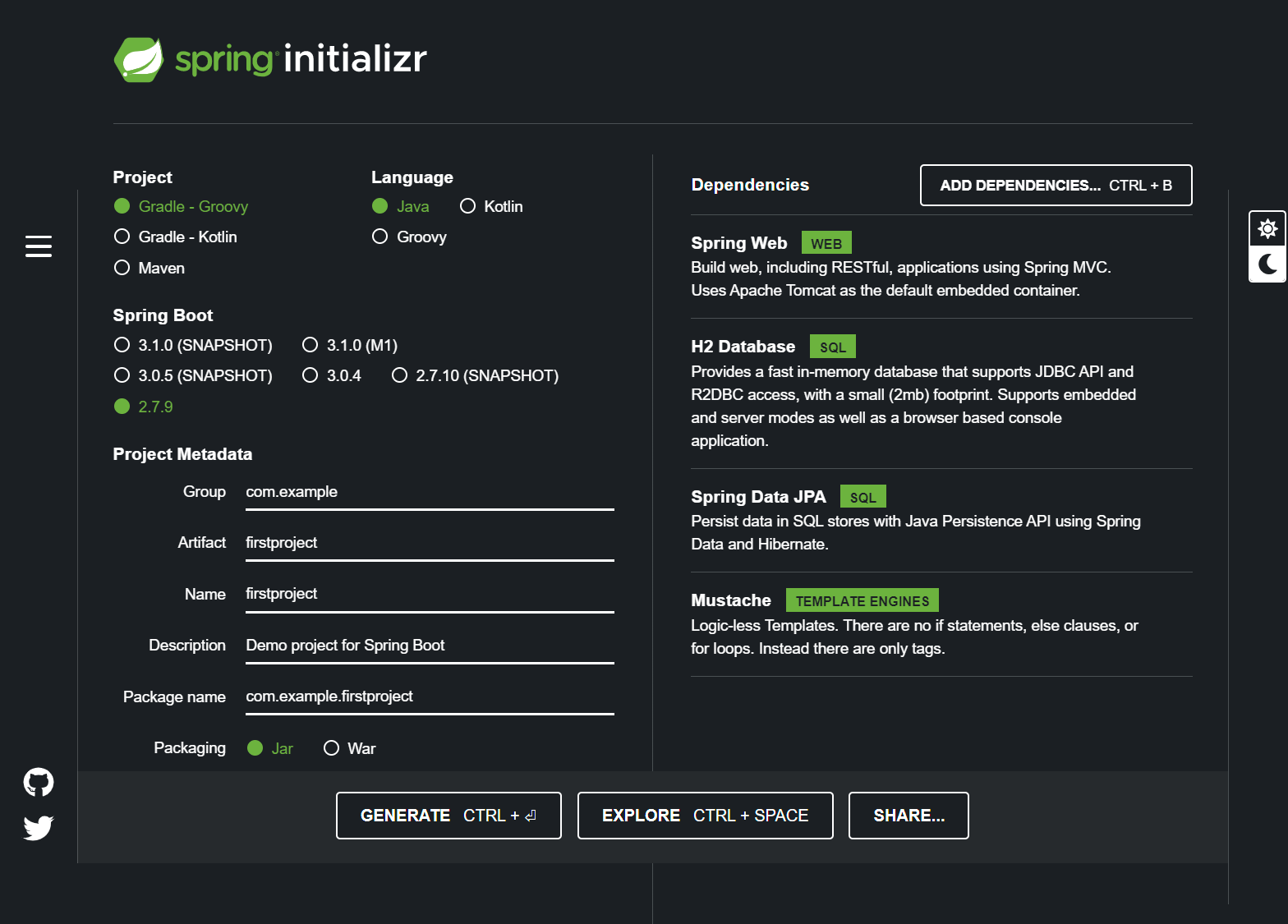Choose Groovy as the language
The width and height of the screenshot is (1288, 924).
click(x=409, y=237)
